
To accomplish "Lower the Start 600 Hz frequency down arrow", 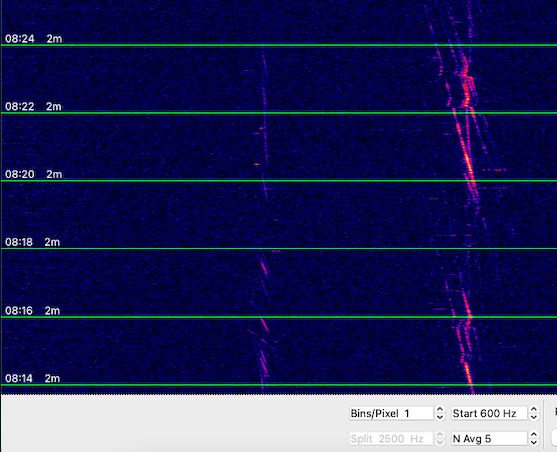I will [x=534, y=417].
